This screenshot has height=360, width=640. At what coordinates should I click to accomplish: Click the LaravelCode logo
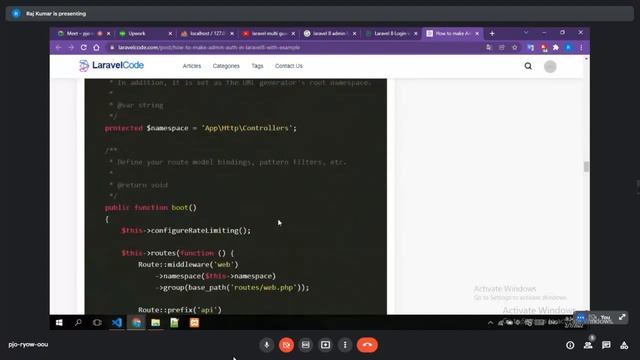pos(111,65)
